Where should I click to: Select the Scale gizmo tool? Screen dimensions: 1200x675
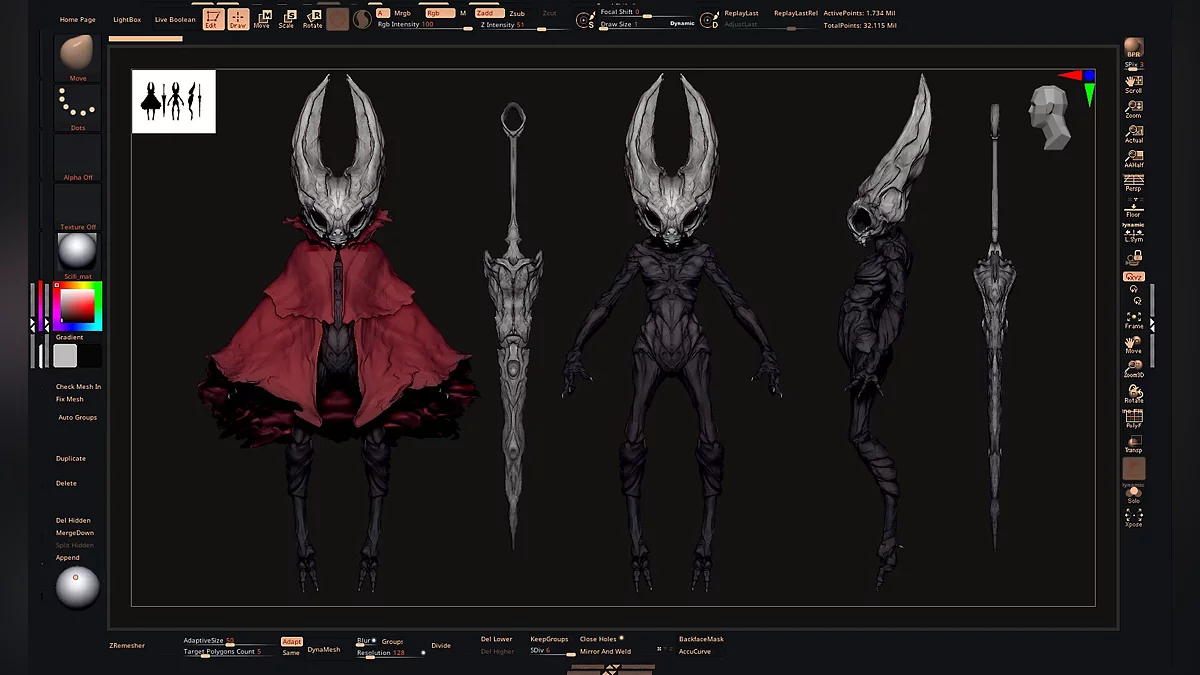click(287, 19)
